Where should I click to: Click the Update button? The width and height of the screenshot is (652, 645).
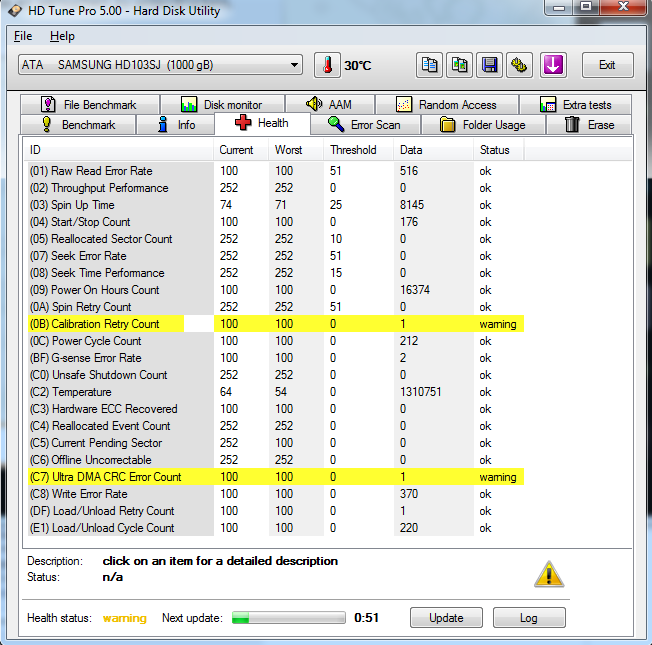(x=446, y=618)
